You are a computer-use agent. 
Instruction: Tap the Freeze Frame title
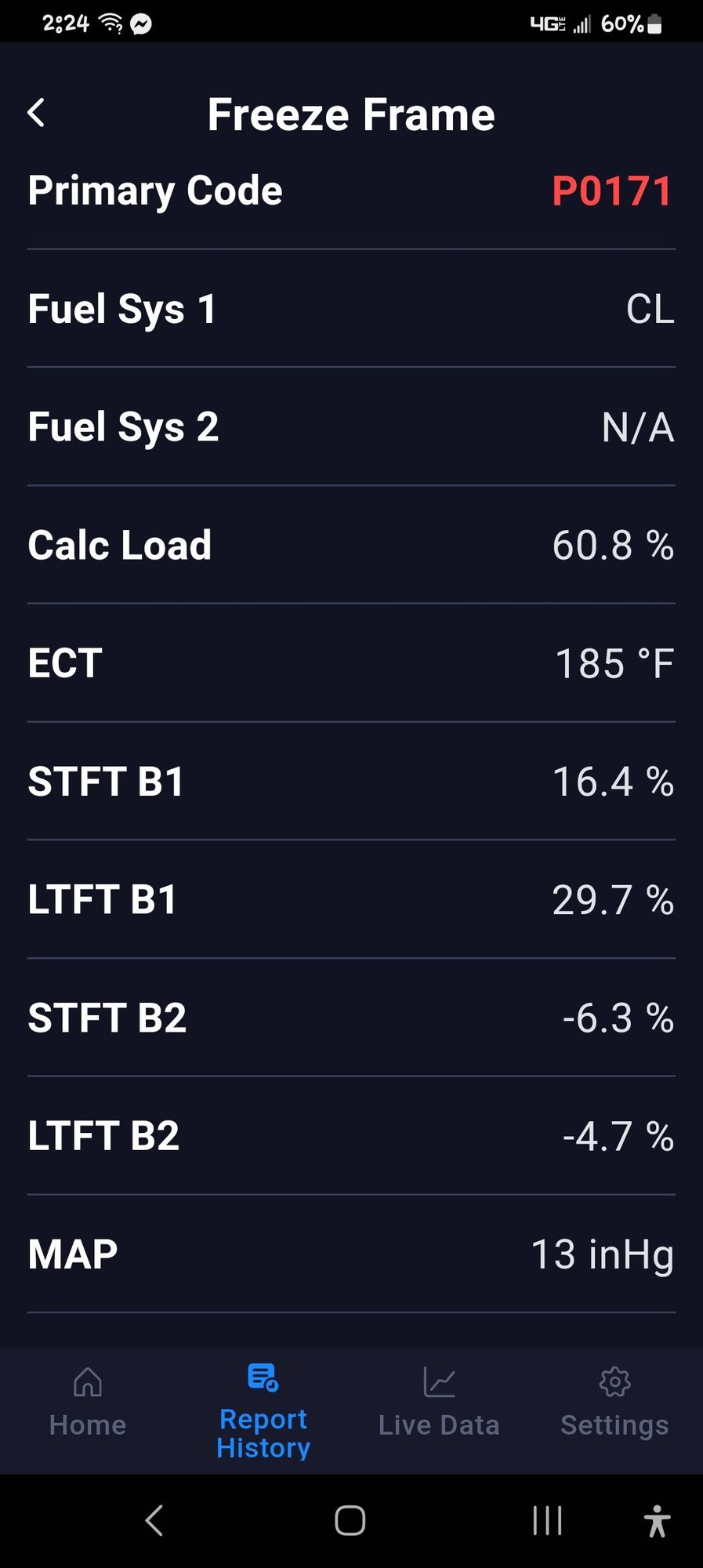351,115
